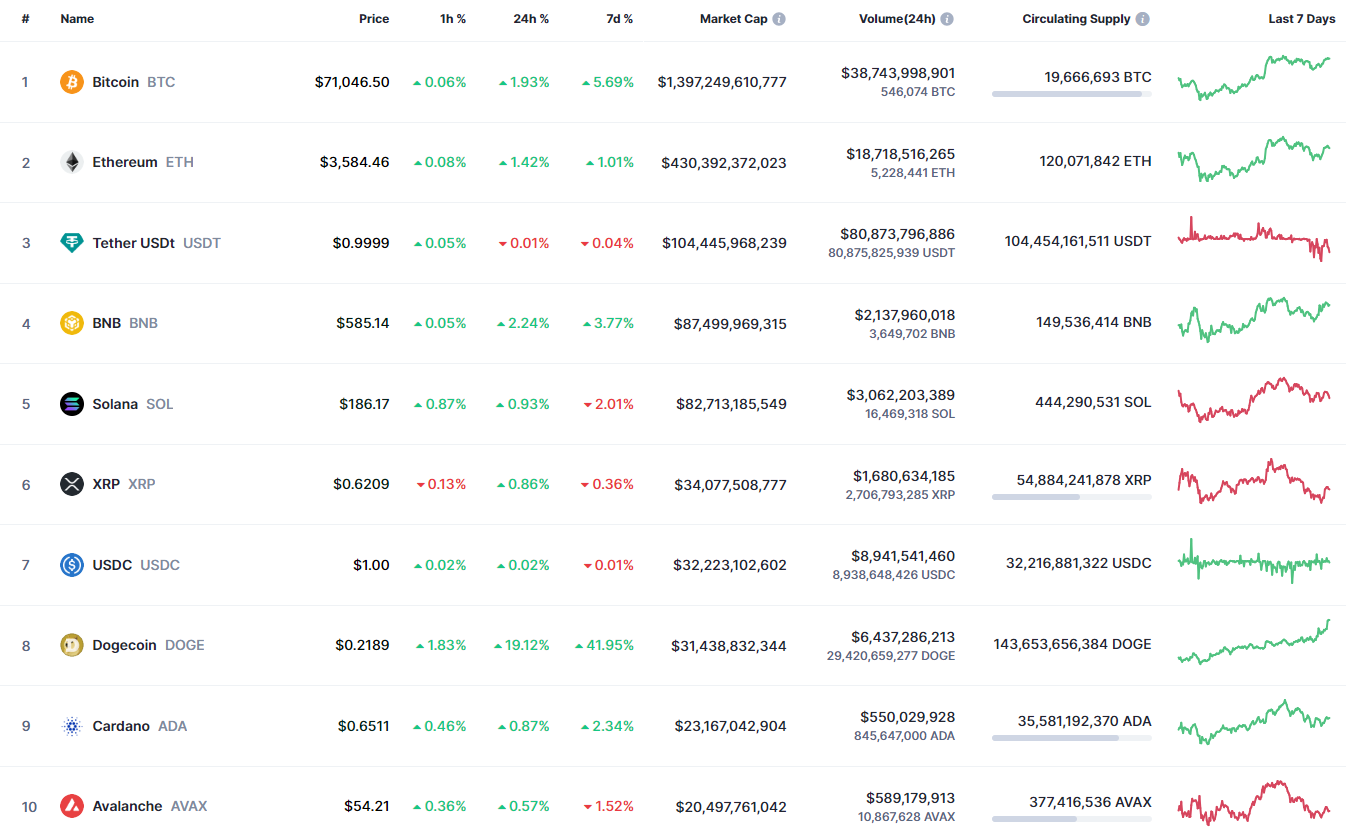This screenshot has width=1352, height=840.
Task: Click the Avalanche logo icon
Action: [x=71, y=806]
